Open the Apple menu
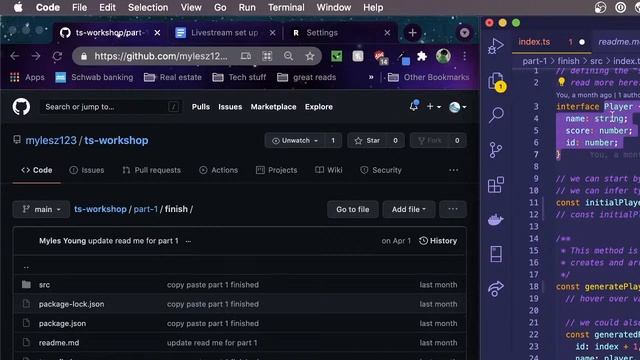Screen dimensions: 640x360 (18, 7)
